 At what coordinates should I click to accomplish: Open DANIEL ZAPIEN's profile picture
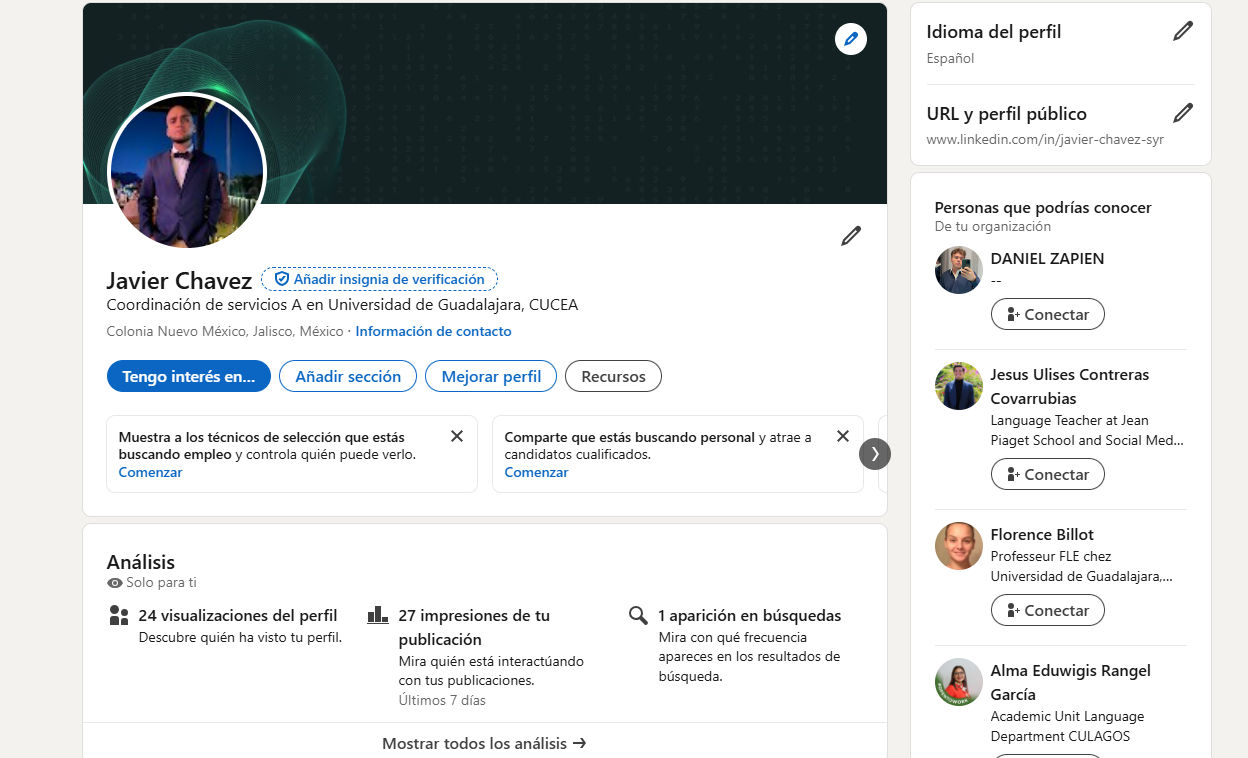click(959, 270)
